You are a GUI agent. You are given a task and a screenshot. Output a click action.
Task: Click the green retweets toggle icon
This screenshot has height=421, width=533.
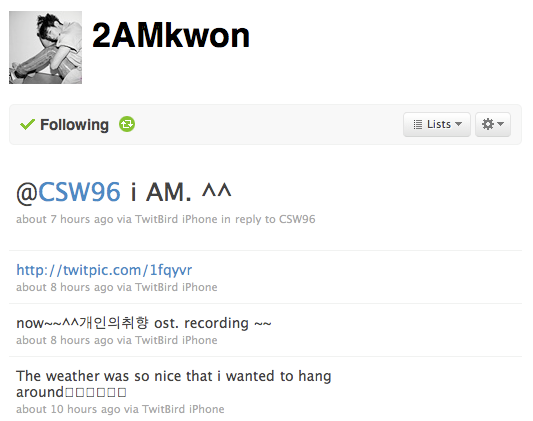pyautogui.click(x=127, y=124)
